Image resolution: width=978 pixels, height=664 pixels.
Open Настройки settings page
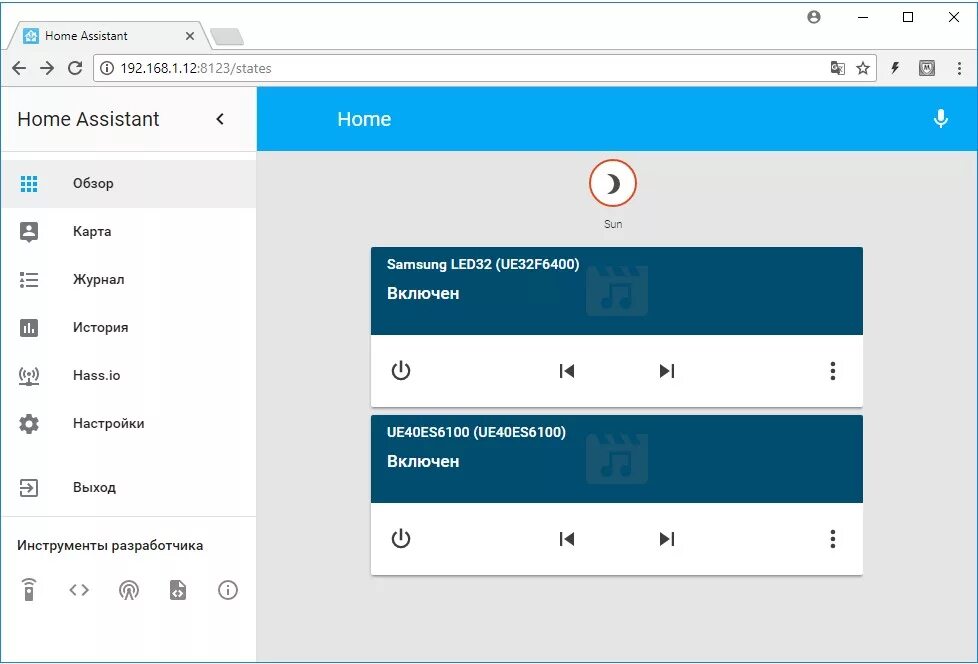point(128,423)
